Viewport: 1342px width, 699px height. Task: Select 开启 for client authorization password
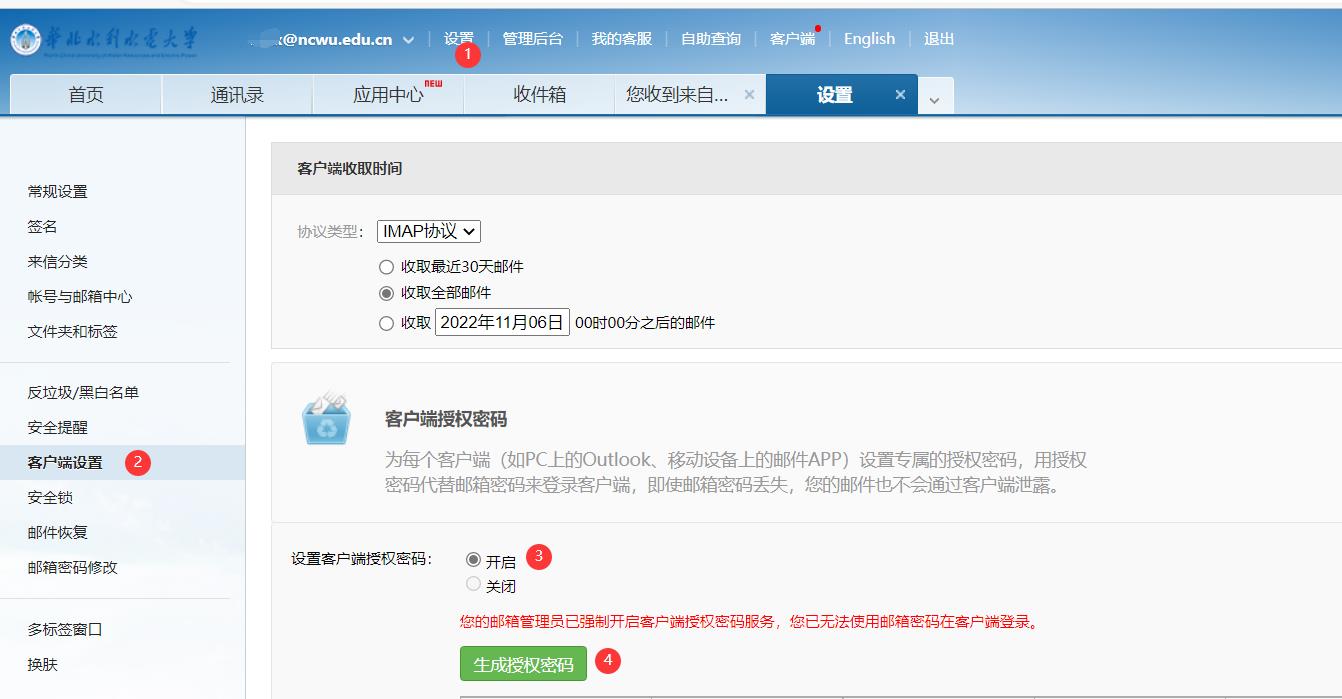(474, 560)
